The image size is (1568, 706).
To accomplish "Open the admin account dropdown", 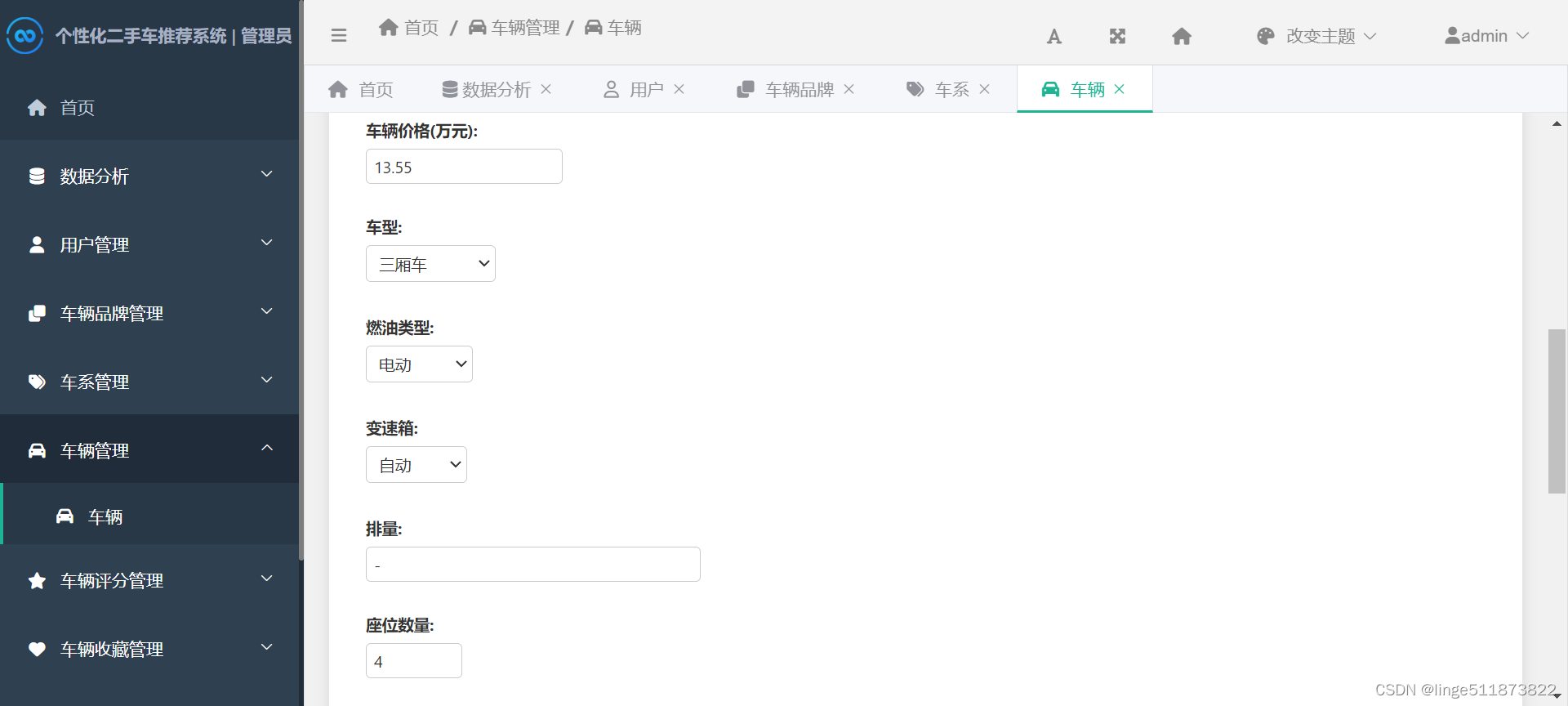I will (x=1486, y=36).
